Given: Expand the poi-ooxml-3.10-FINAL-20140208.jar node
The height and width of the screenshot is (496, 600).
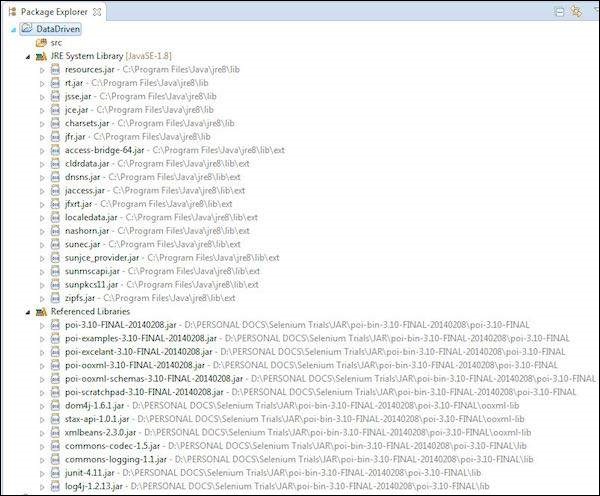Looking at the screenshot, I should pos(42,366).
